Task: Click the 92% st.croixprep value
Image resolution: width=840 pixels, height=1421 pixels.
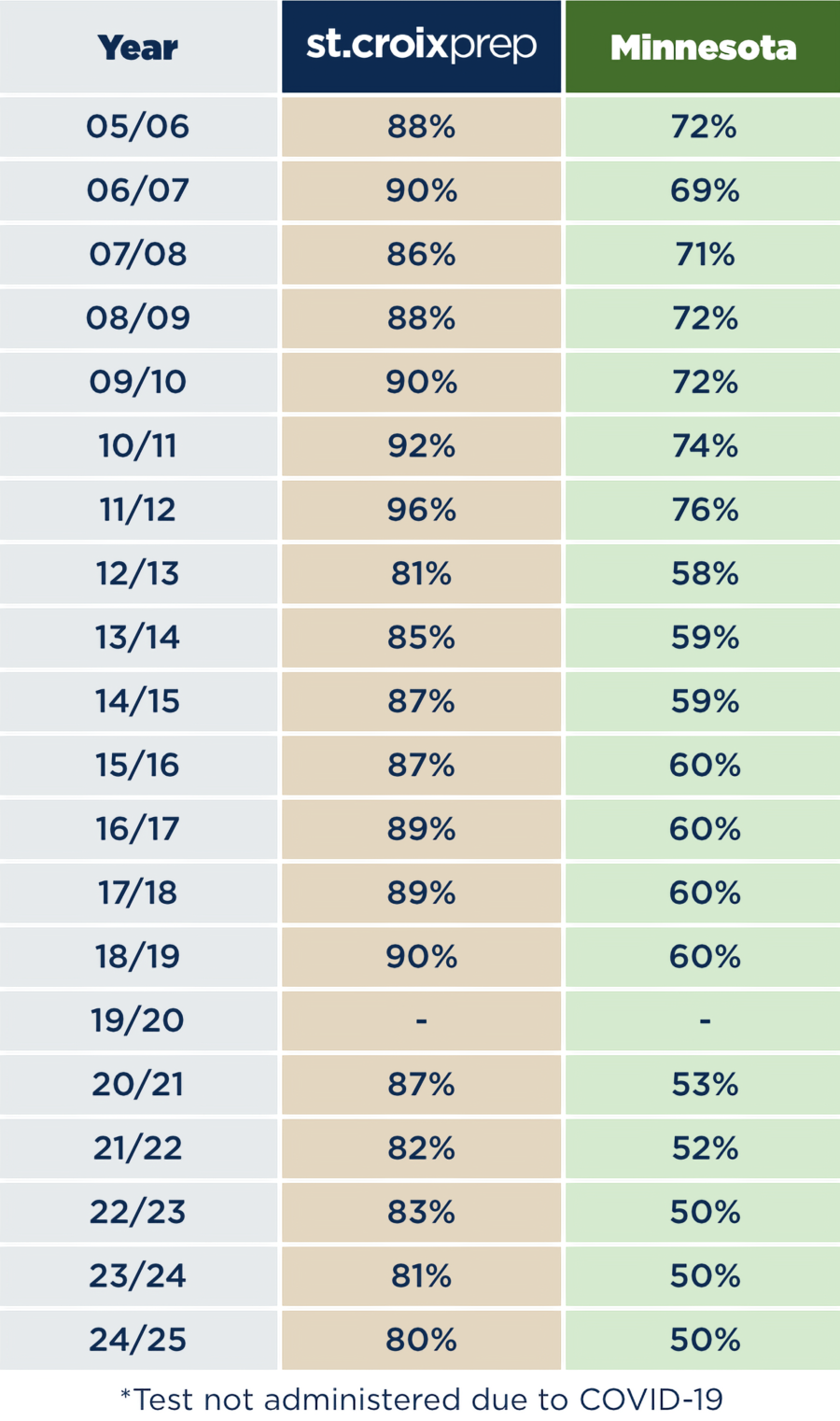Action: coord(422,446)
